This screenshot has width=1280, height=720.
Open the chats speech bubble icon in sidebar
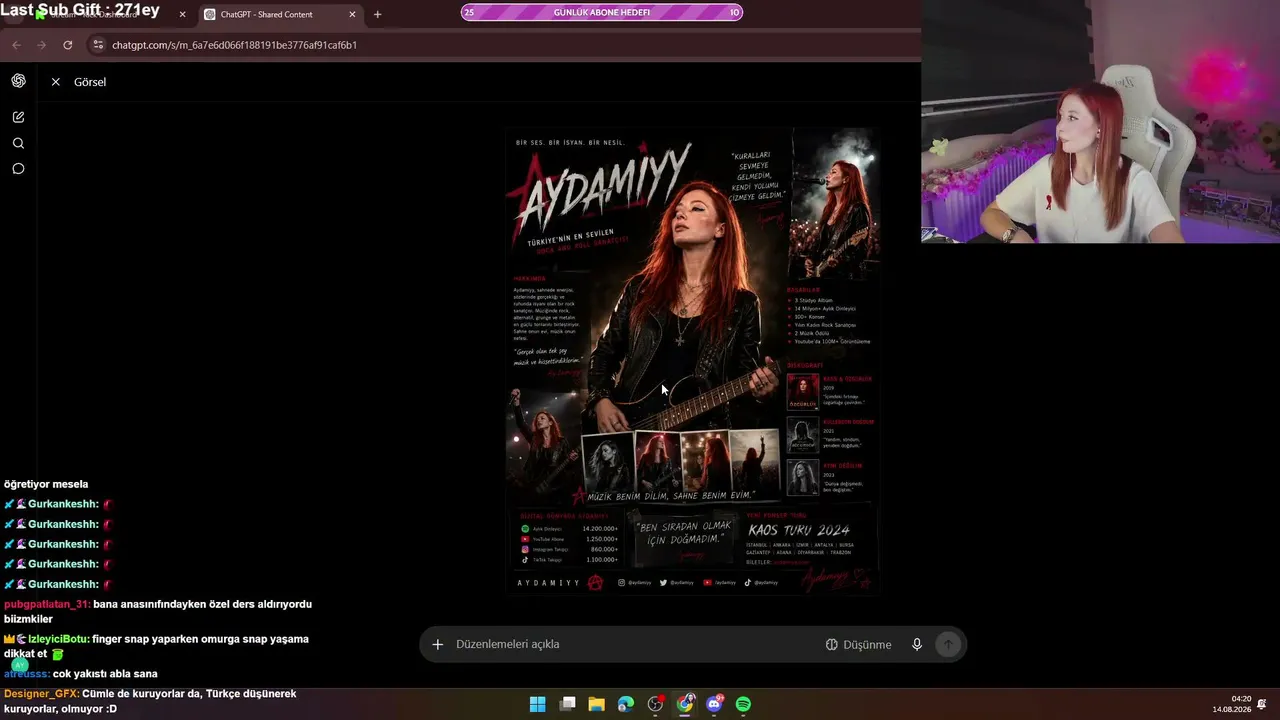coord(18,169)
